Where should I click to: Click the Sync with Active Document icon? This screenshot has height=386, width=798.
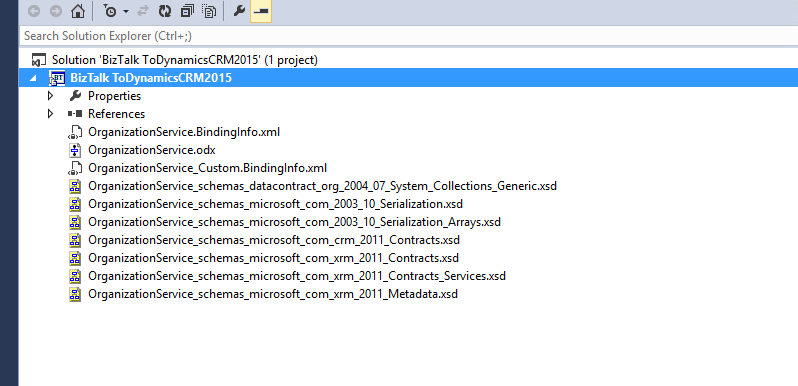click(x=143, y=11)
